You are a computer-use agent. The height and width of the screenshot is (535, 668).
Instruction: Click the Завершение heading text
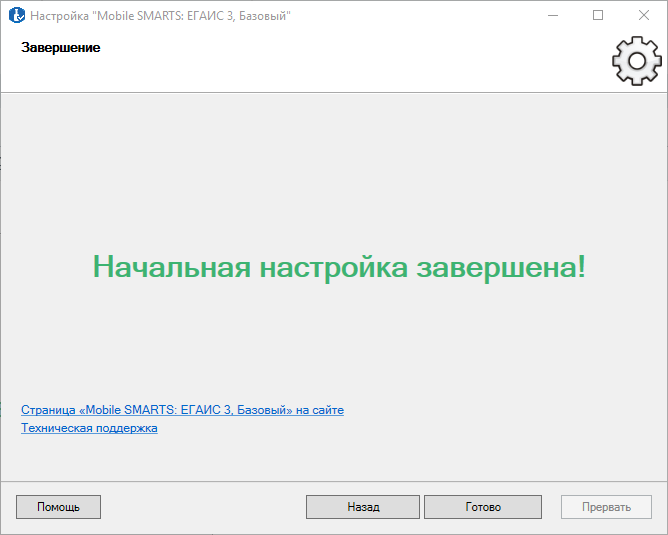(60, 47)
